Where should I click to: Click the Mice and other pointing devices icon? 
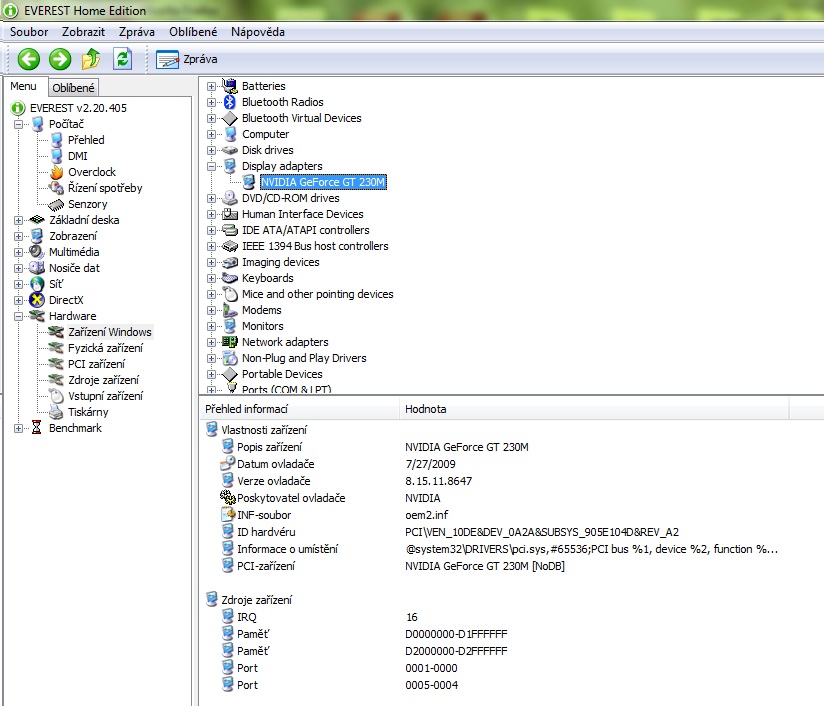tap(230, 294)
